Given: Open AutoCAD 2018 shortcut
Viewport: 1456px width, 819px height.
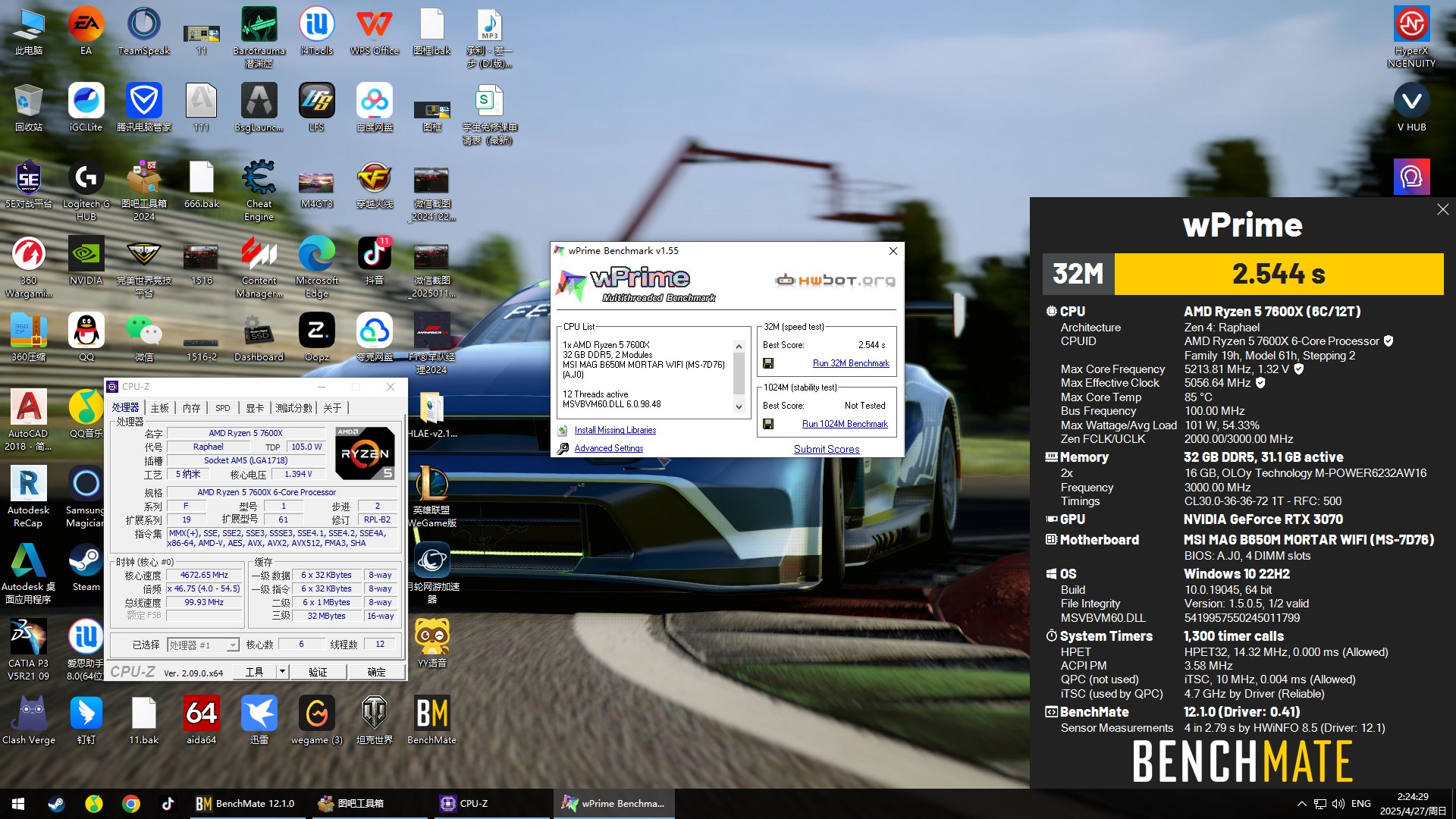Looking at the screenshot, I should [28, 419].
